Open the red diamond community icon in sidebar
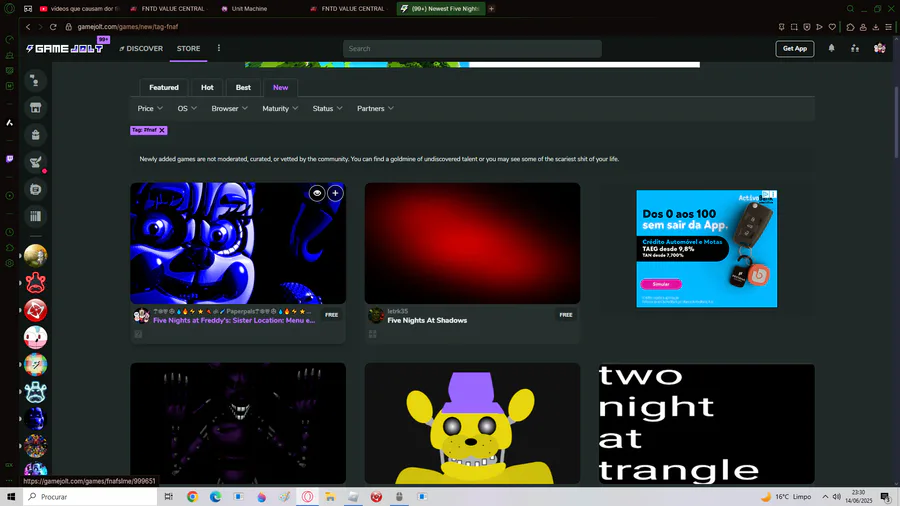 point(36,310)
